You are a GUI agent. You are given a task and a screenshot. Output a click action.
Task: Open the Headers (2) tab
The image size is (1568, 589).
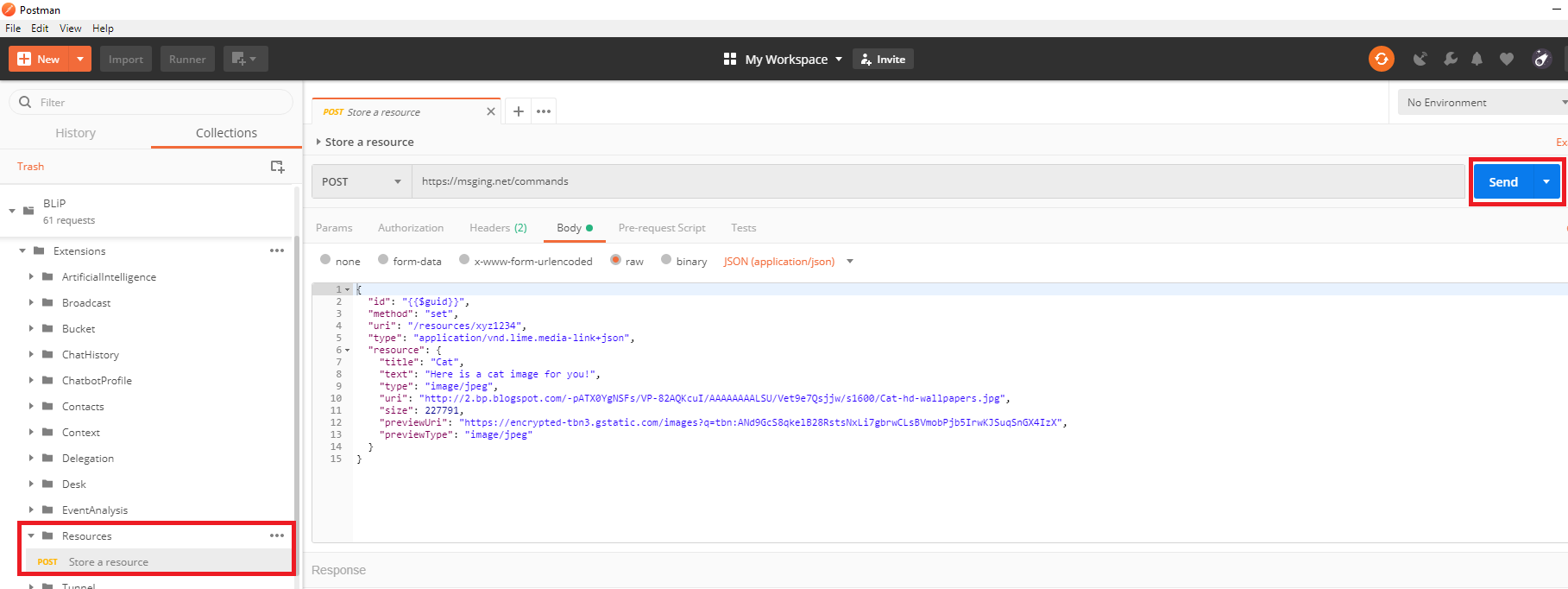[x=498, y=228]
